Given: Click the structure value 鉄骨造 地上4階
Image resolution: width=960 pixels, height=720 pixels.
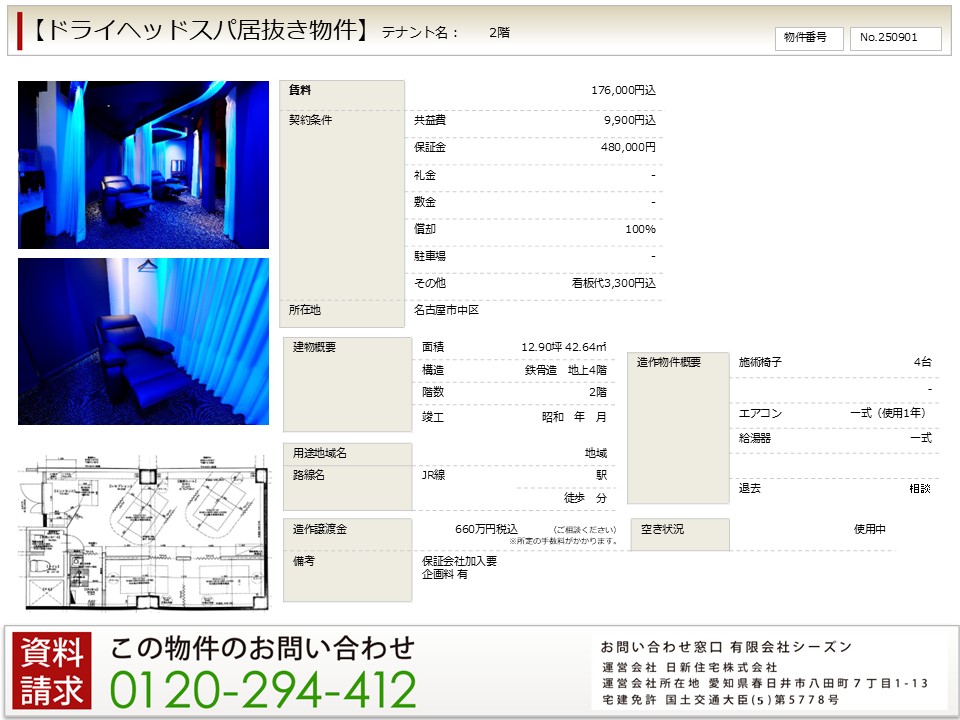Looking at the screenshot, I should 566,370.
